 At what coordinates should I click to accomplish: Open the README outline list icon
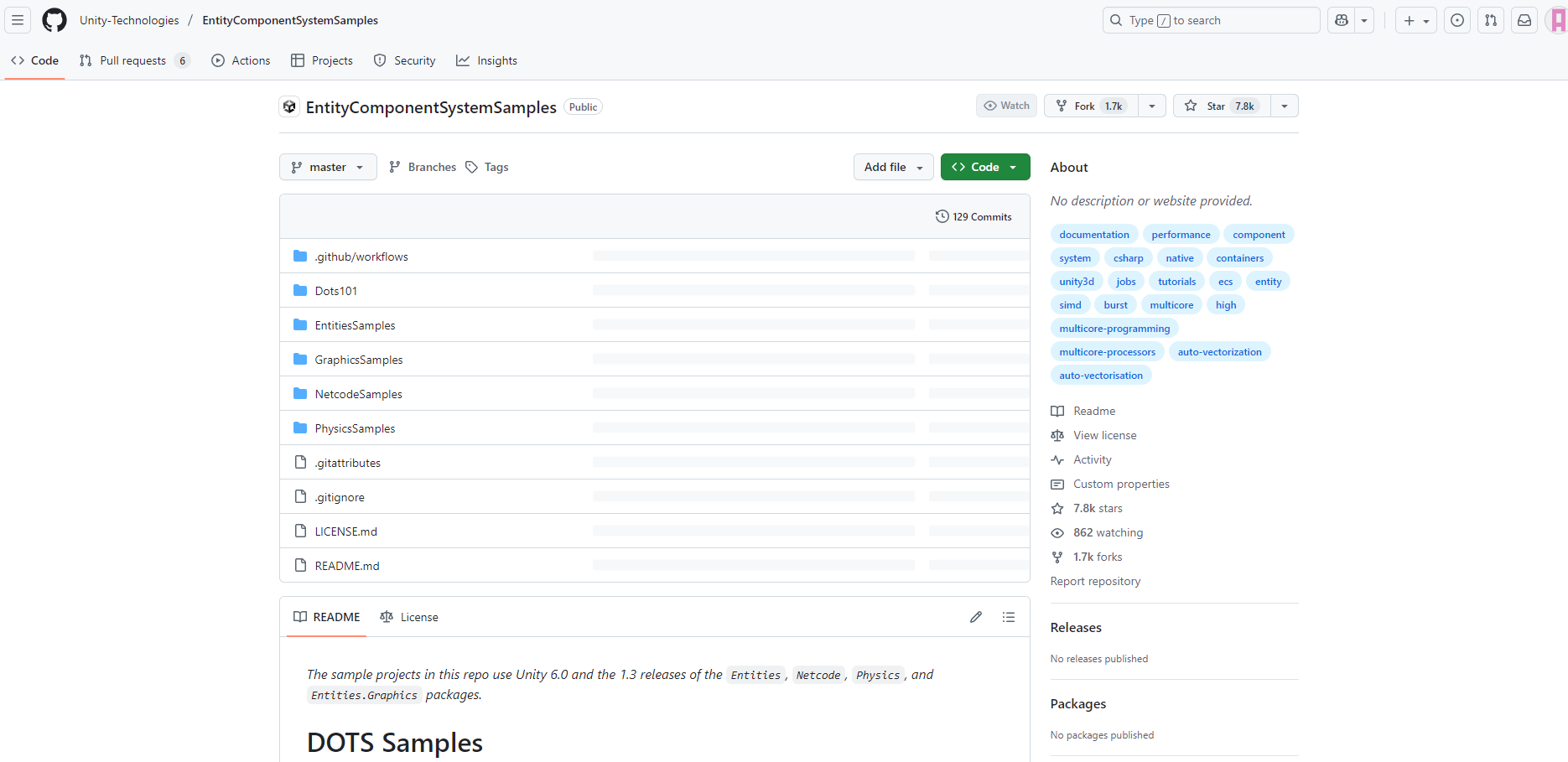[x=1009, y=617]
